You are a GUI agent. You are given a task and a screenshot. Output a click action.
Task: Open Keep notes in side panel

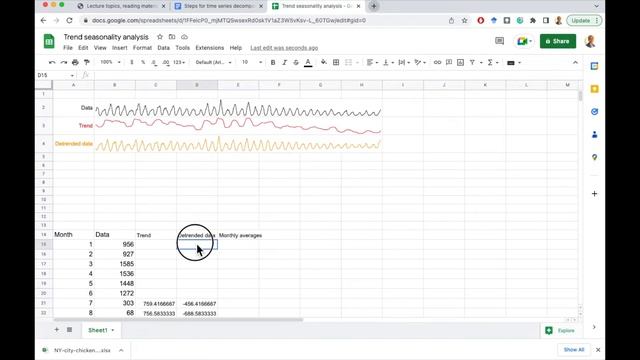(x=594, y=89)
